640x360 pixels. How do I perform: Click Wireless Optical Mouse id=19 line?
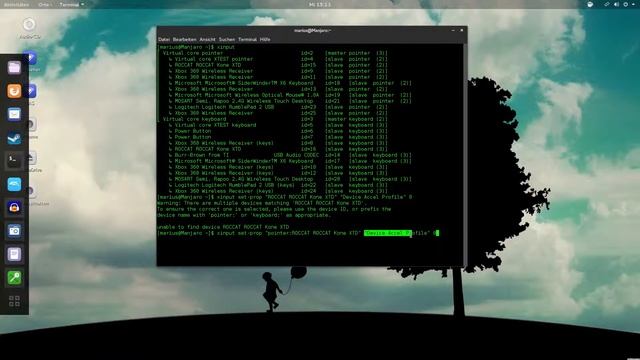[x=289, y=95]
